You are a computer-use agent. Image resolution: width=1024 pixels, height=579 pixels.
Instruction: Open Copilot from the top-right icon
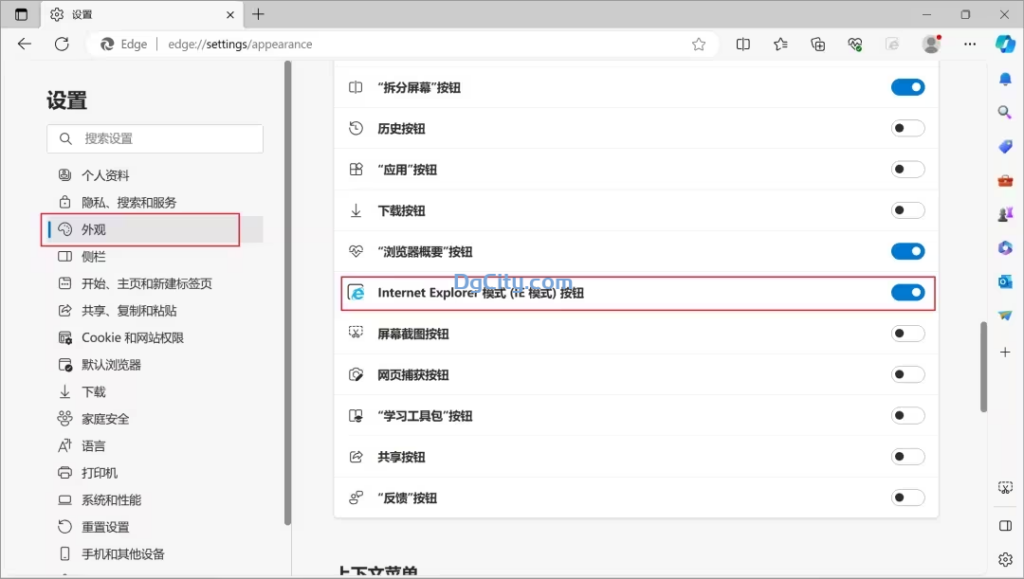pyautogui.click(x=1005, y=44)
